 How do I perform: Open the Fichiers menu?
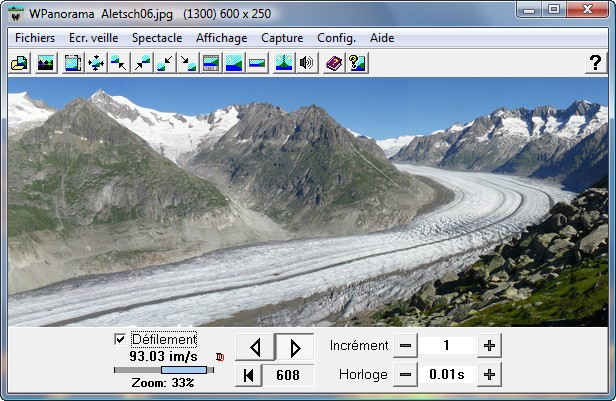[x=35, y=38]
